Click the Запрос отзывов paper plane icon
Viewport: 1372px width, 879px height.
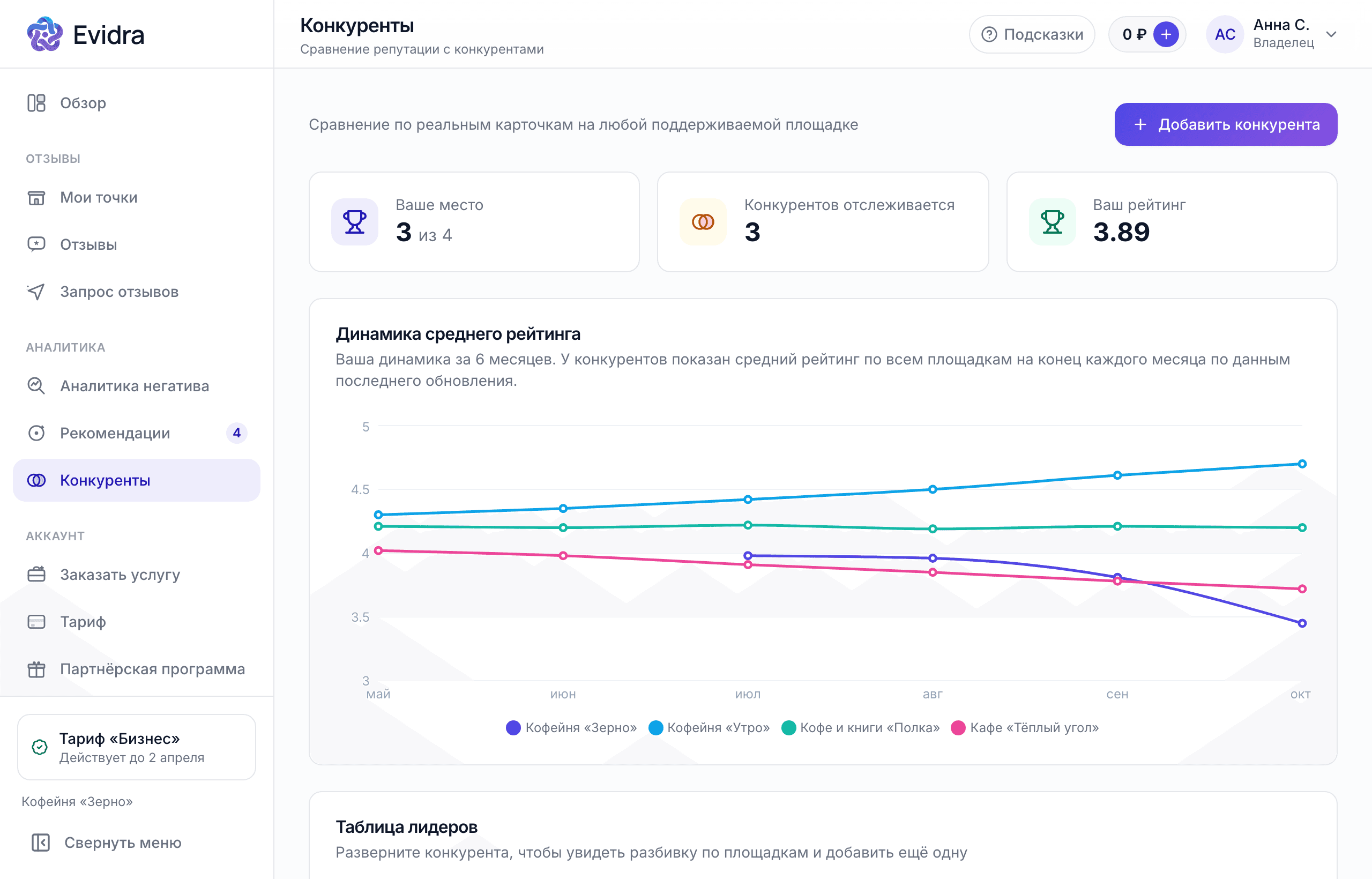[36, 292]
